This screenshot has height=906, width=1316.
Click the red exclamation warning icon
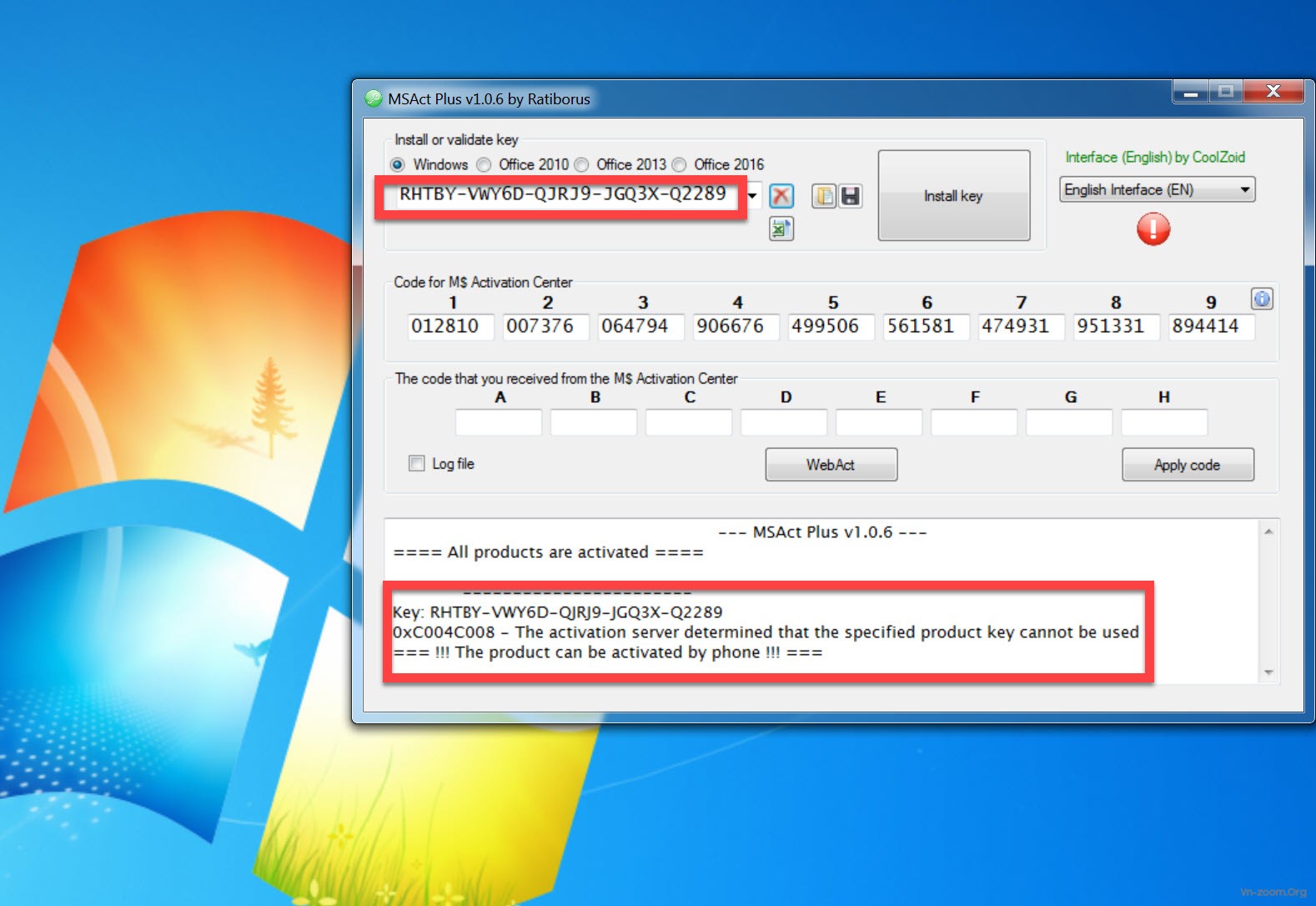pos(1153,229)
